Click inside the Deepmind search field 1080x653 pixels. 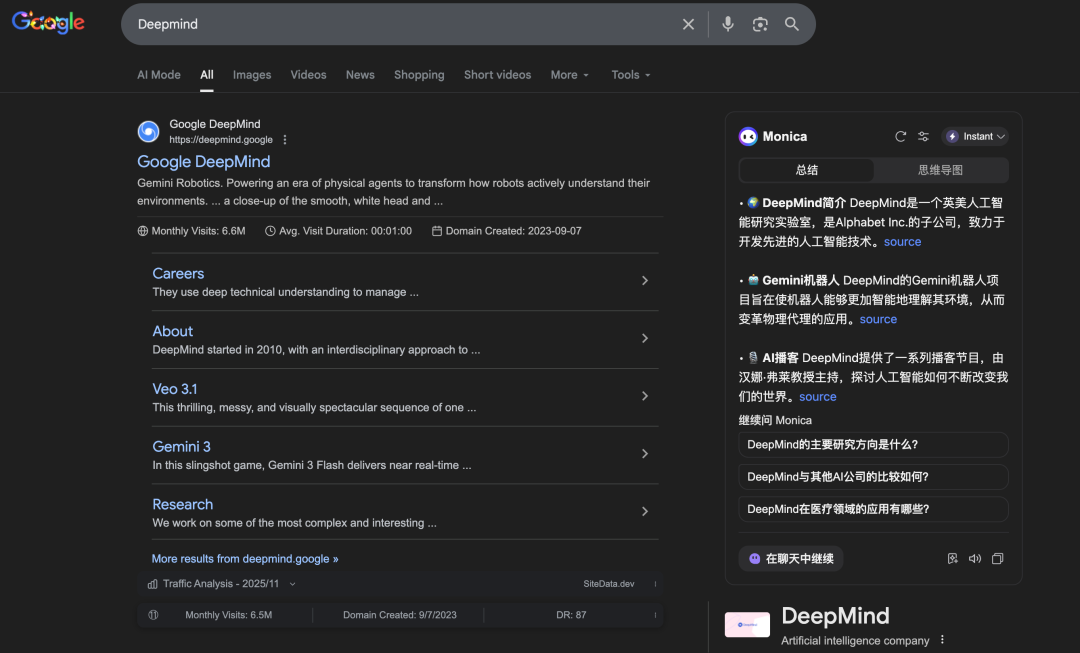coord(399,24)
